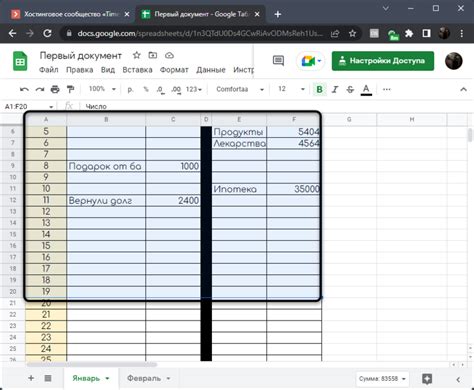Open the Формат menu
Viewport: 474px width, 390px height.
coord(174,70)
